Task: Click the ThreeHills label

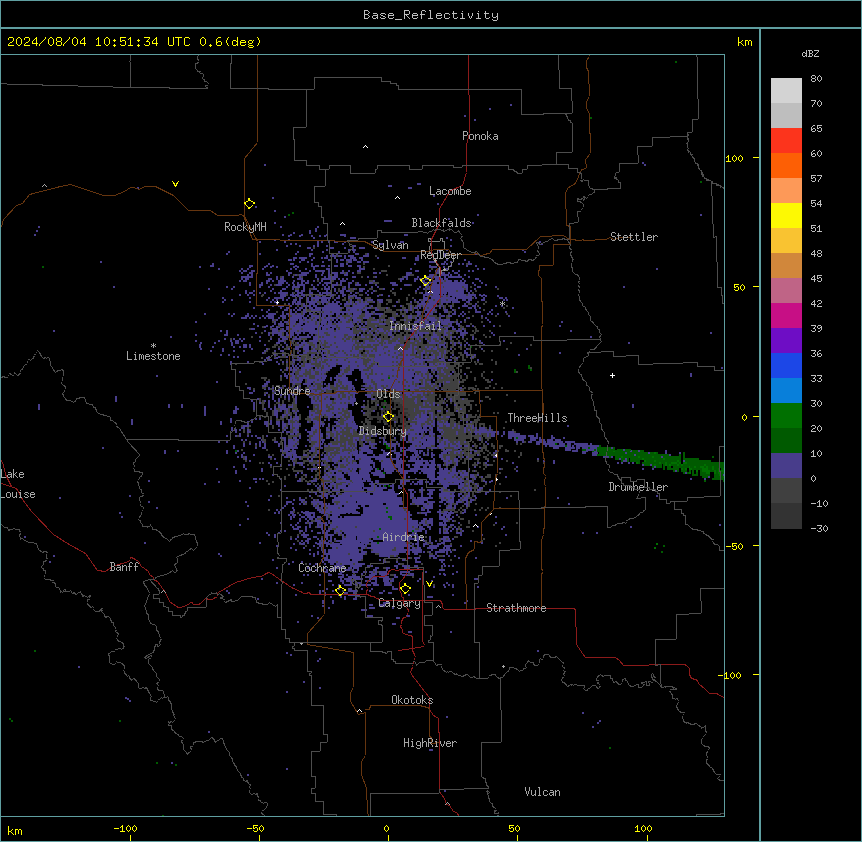Action: [537, 418]
